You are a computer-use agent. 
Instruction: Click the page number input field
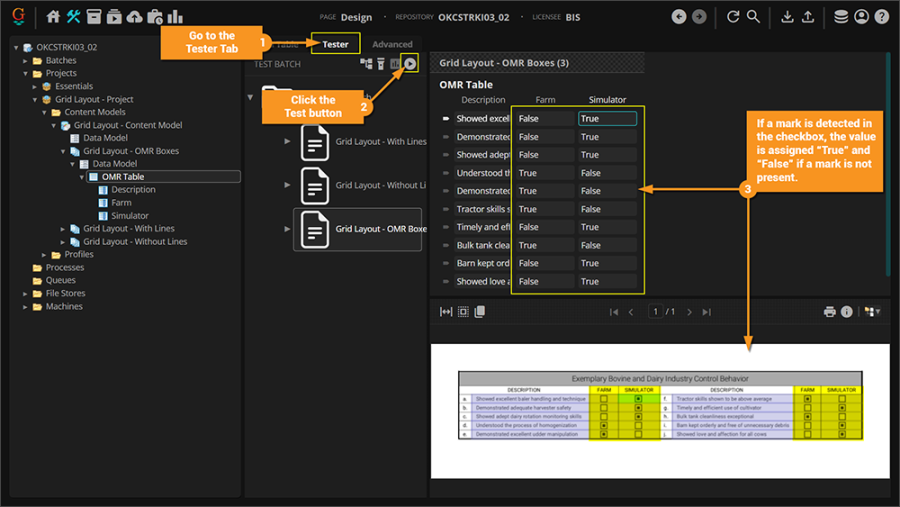pyautogui.click(x=656, y=312)
